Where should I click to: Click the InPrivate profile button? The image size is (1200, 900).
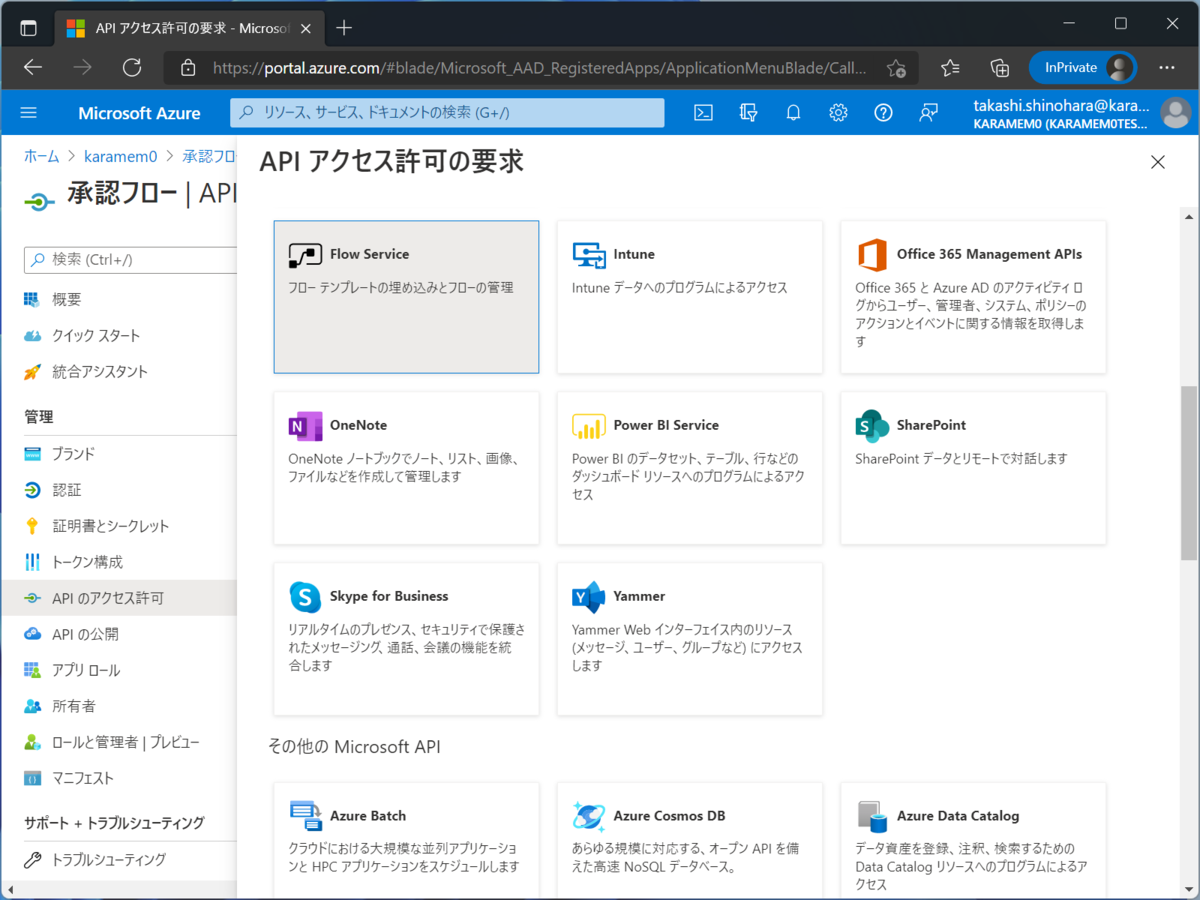point(1083,67)
